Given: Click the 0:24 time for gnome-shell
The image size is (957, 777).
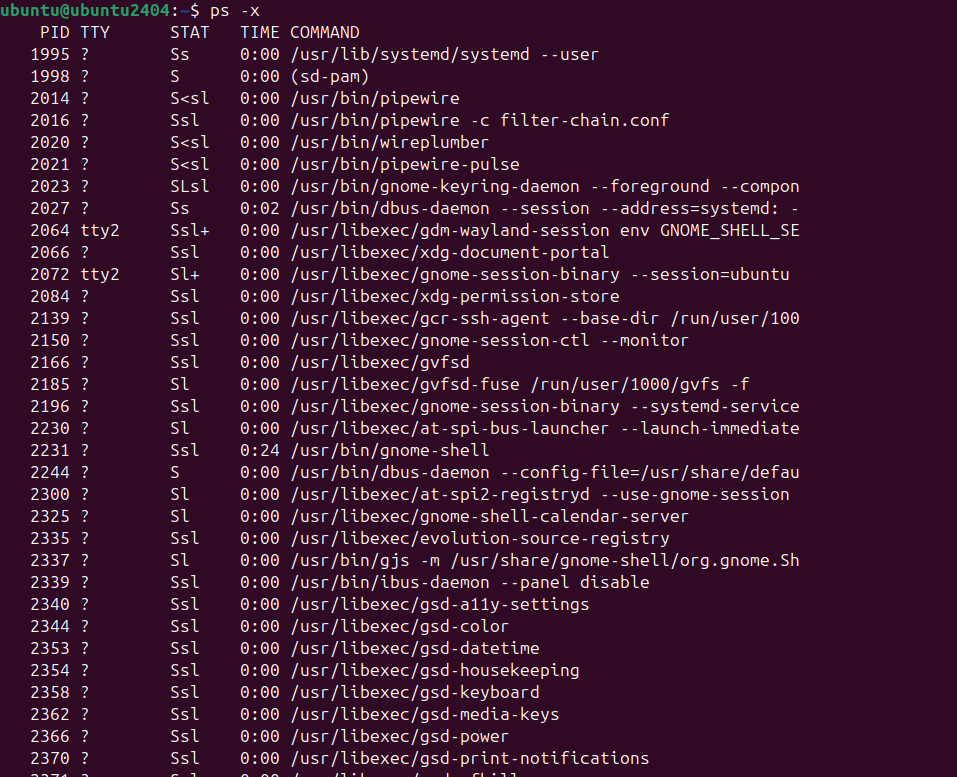Looking at the screenshot, I should point(260,450).
